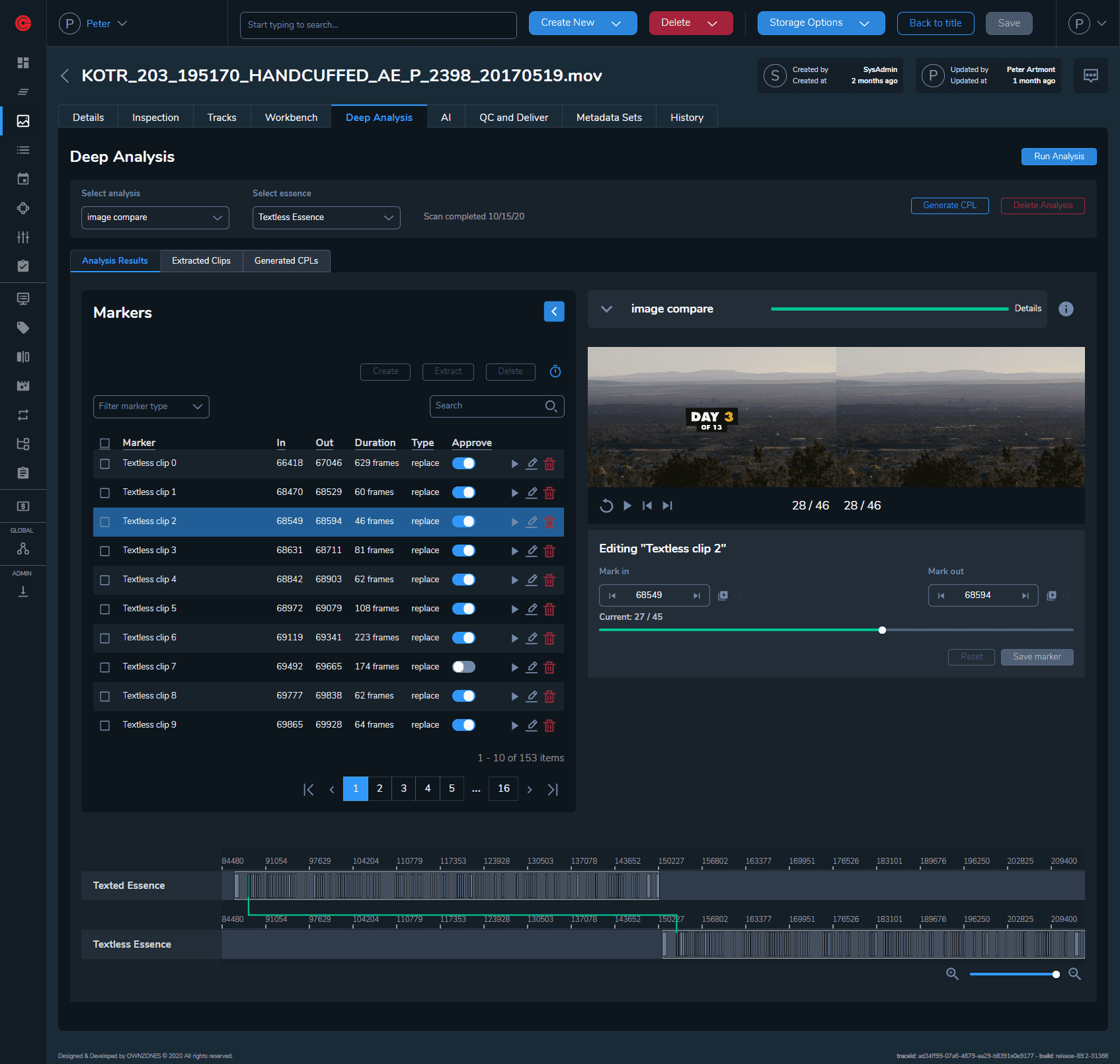Edit Textless clip 0 with the pencil icon
The image size is (1120, 1064).
532,464
